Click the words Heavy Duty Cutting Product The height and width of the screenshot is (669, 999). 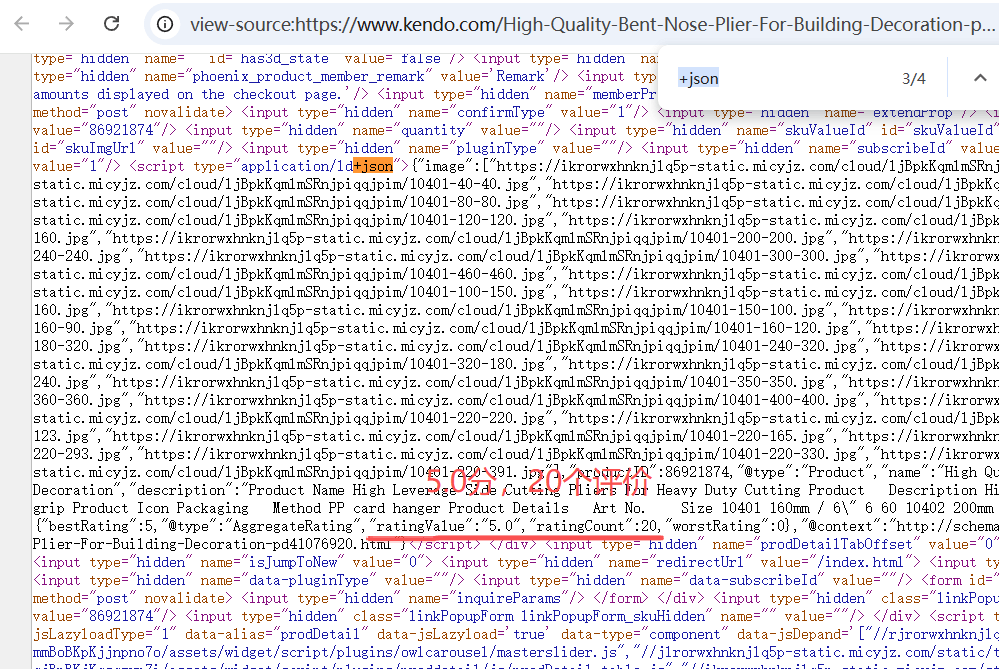(x=761, y=490)
